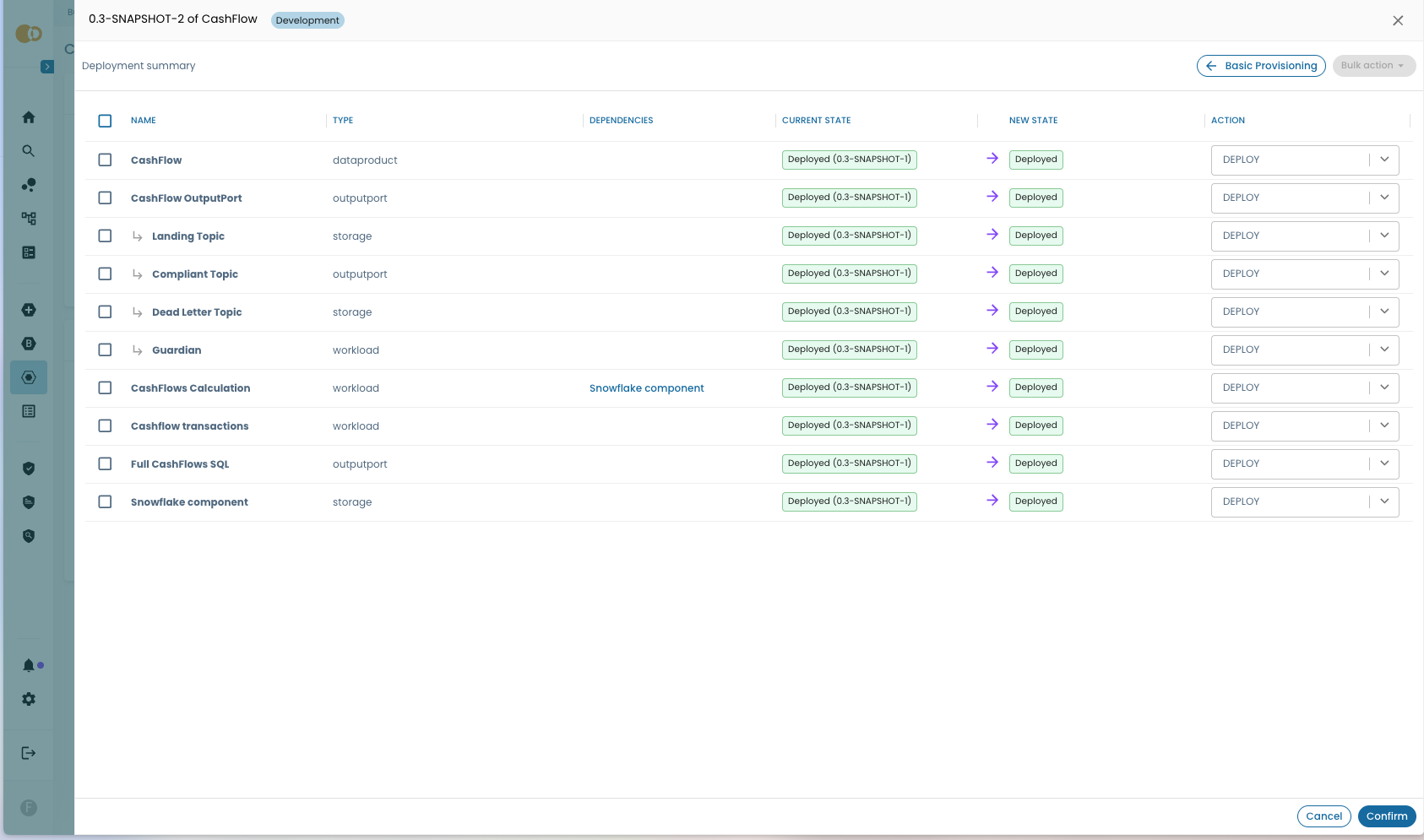
Task: Open the table list icon in sidebar
Action: pos(29,411)
